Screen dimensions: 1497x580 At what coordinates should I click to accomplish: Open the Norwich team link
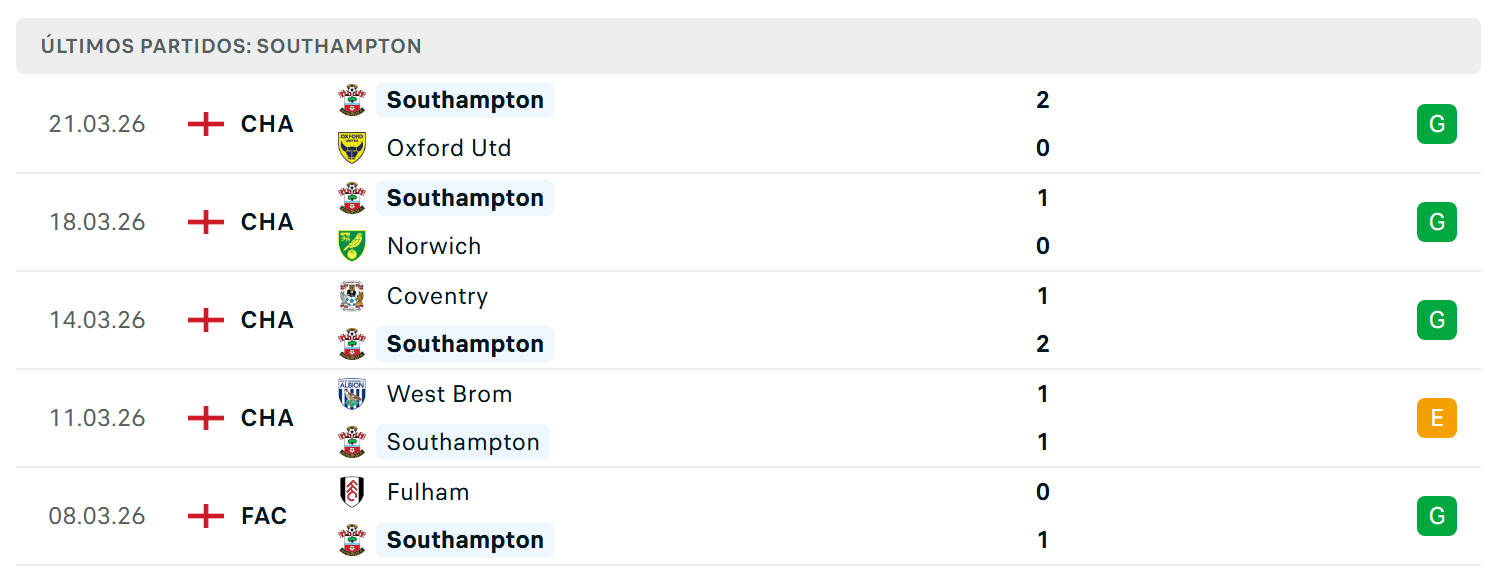pyautogui.click(x=434, y=246)
